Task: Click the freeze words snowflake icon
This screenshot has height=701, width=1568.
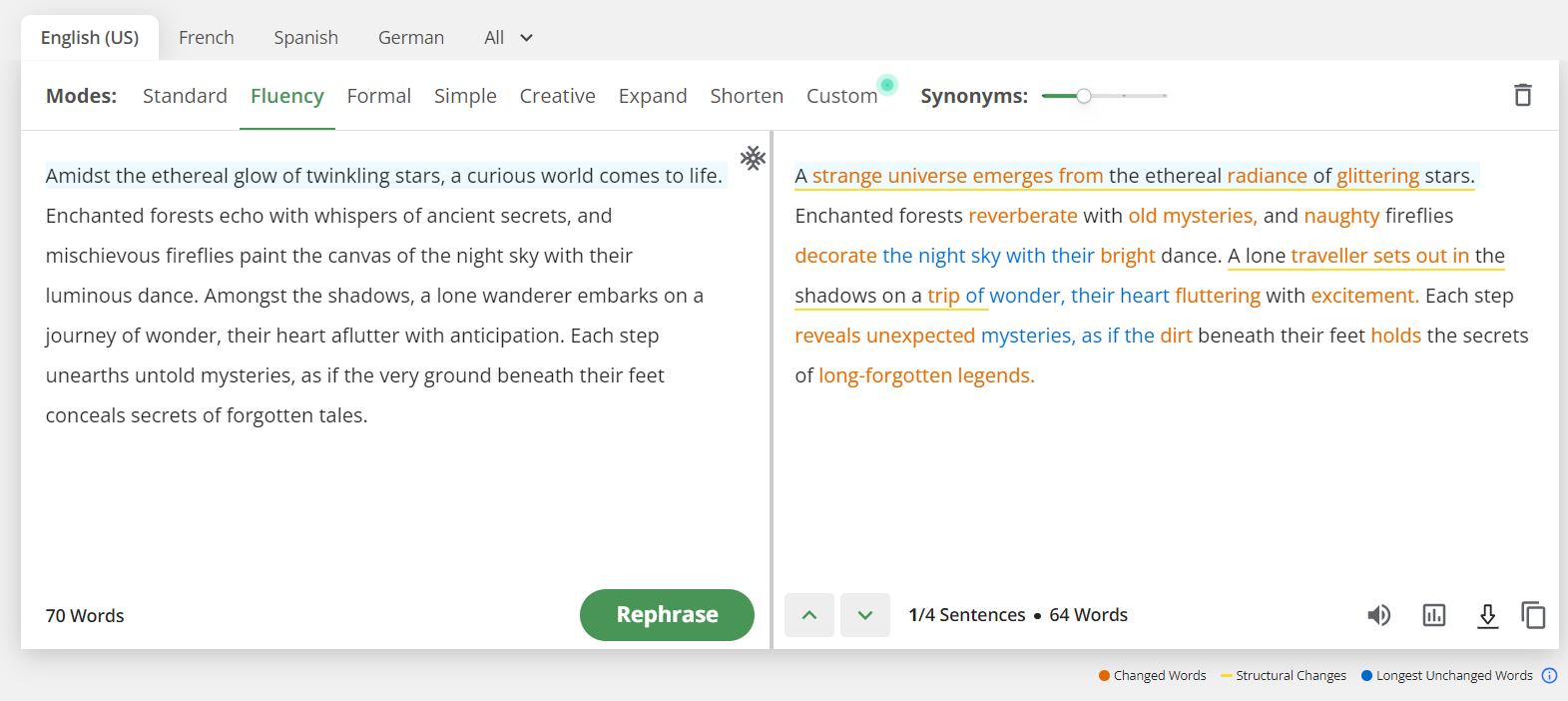Action: (x=753, y=158)
